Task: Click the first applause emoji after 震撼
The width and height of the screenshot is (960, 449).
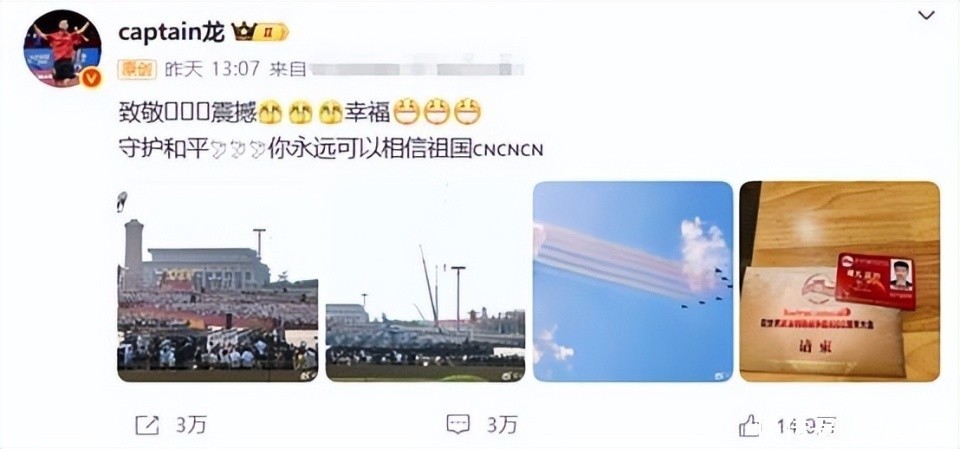Action: click(270, 112)
